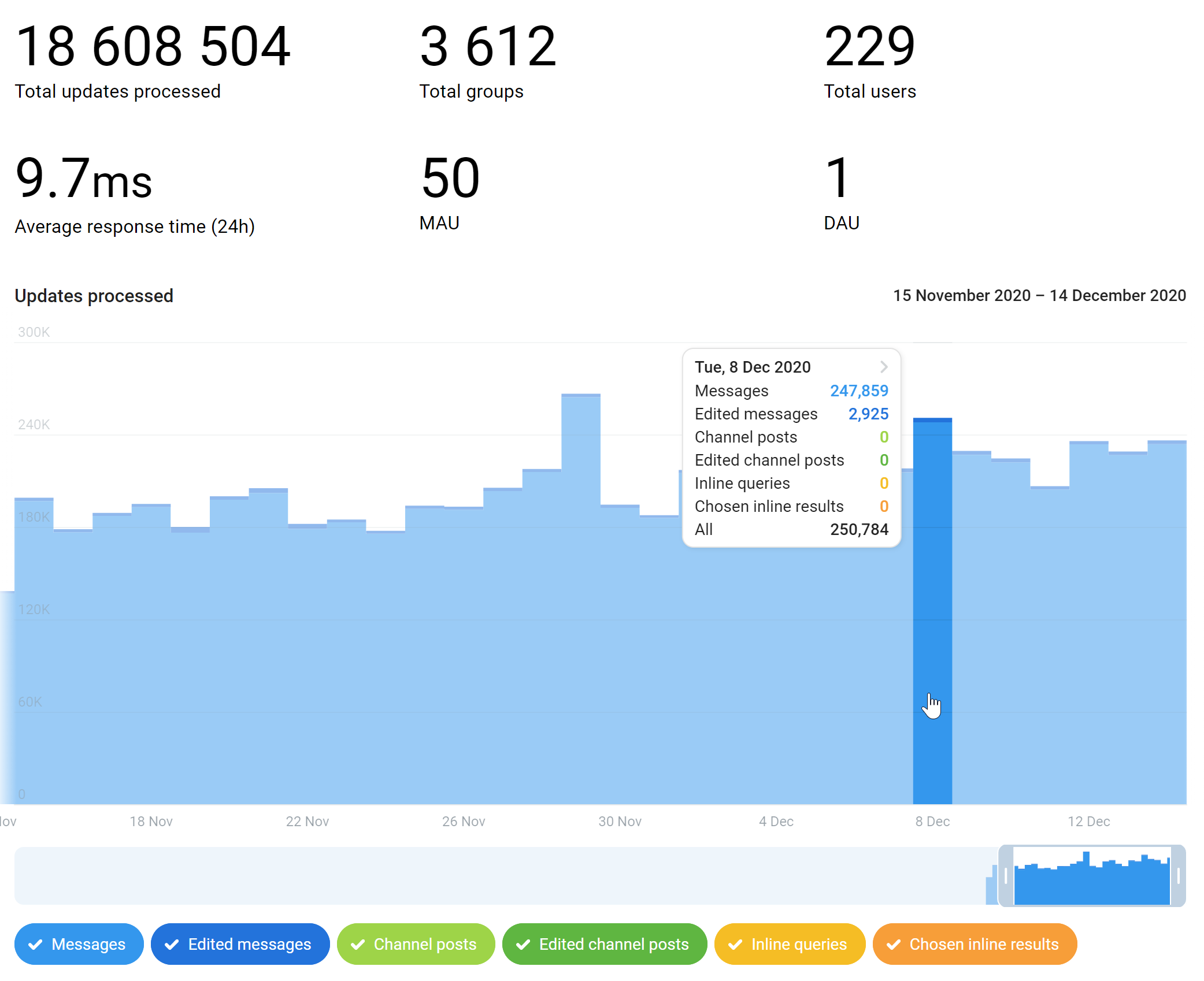1204x981 pixels.
Task: Expand tooltip using the chevron arrow
Action: [884, 367]
